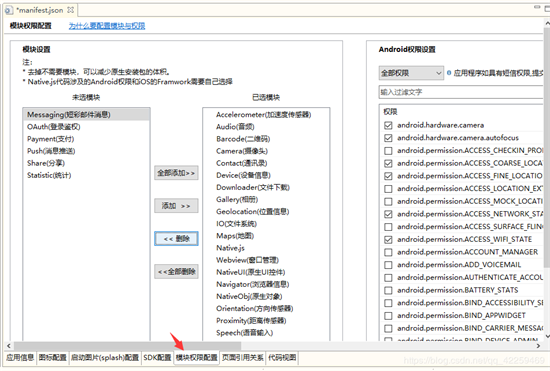Select Downloader(文件下载) module
550x371 pixels.
(266, 187)
